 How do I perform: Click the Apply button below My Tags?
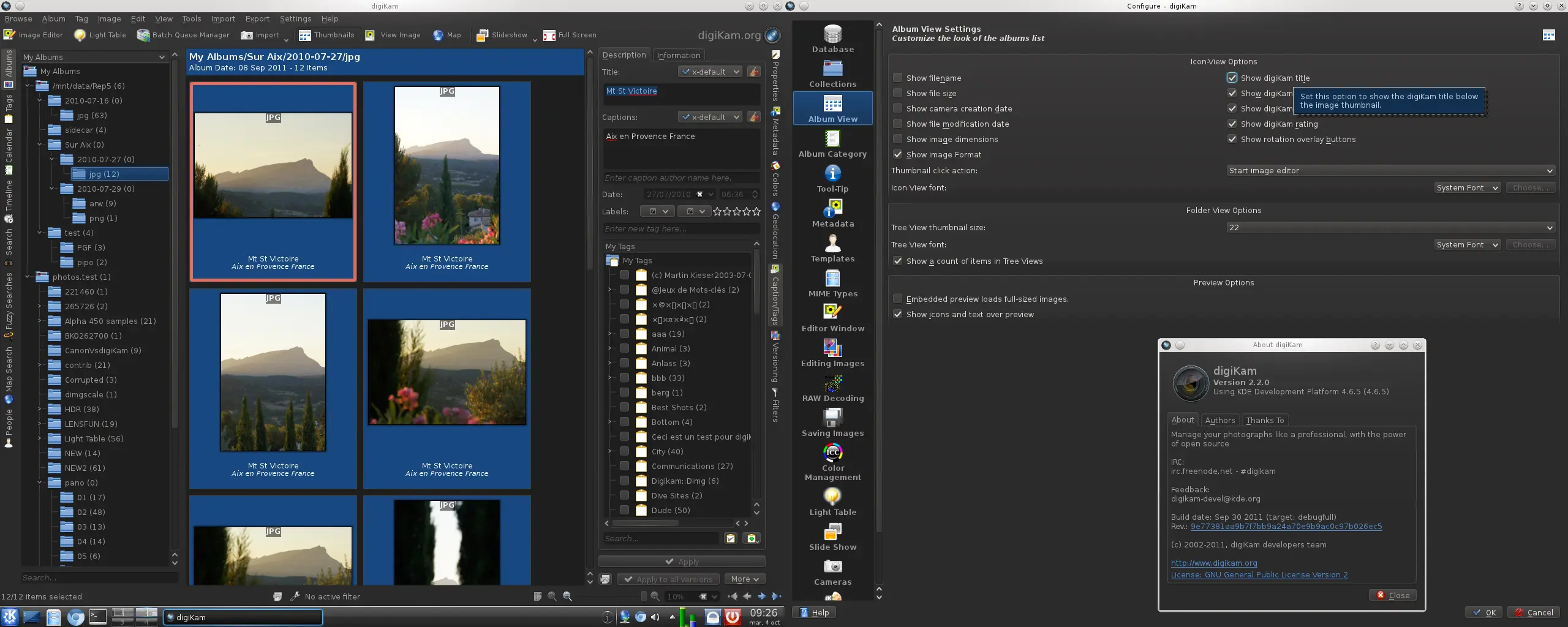click(682, 561)
